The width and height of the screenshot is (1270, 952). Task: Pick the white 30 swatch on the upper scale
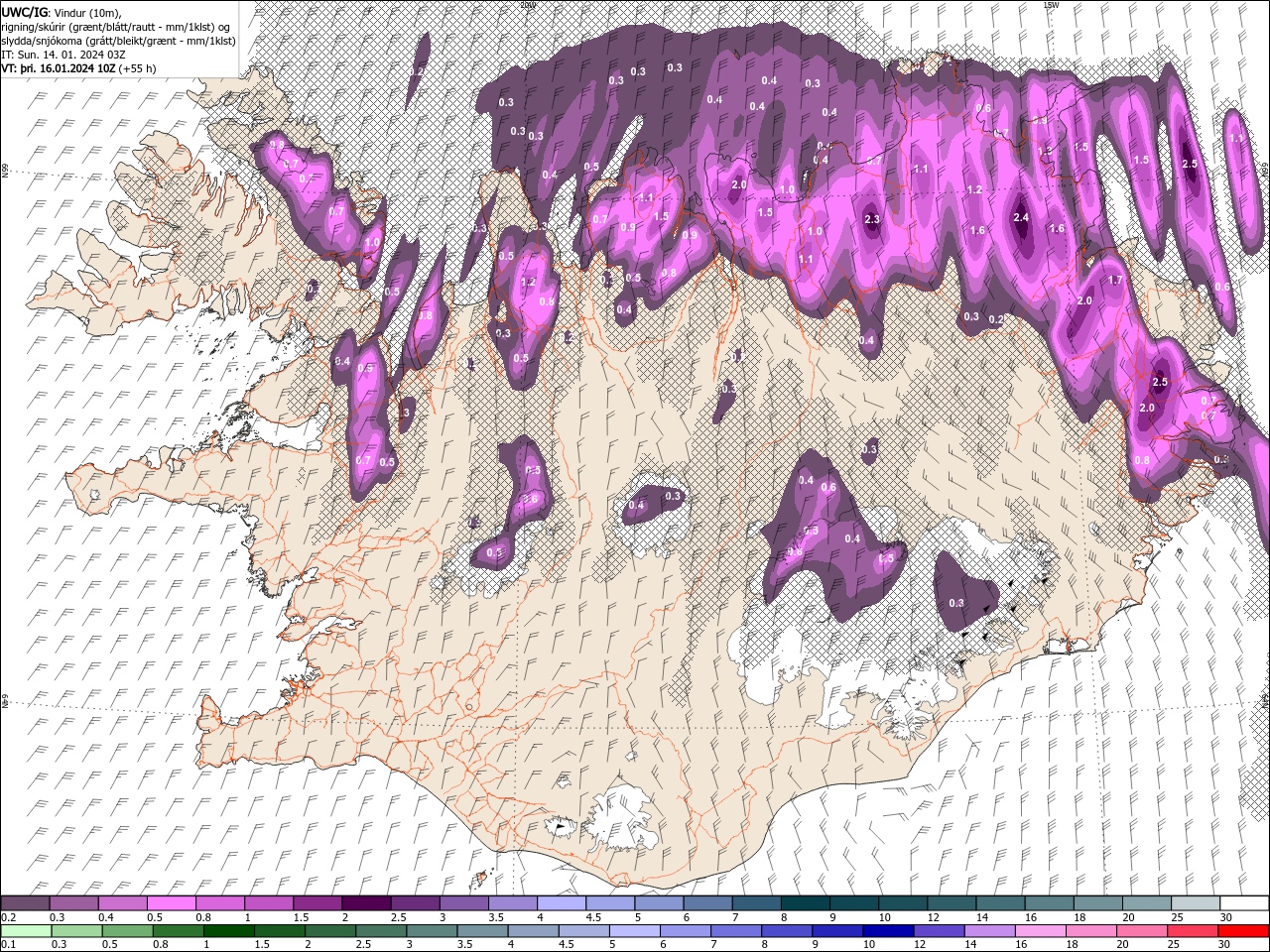(x=1243, y=903)
